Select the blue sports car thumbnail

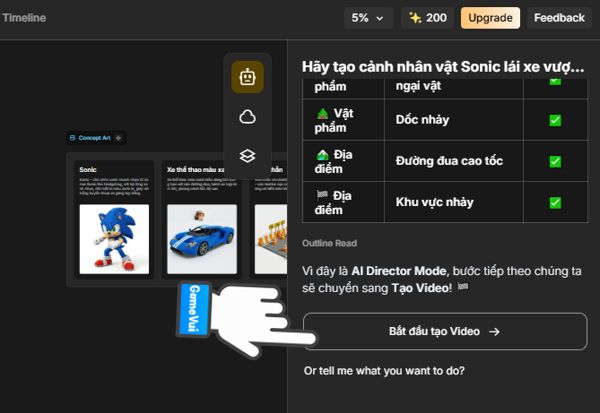click(x=202, y=239)
